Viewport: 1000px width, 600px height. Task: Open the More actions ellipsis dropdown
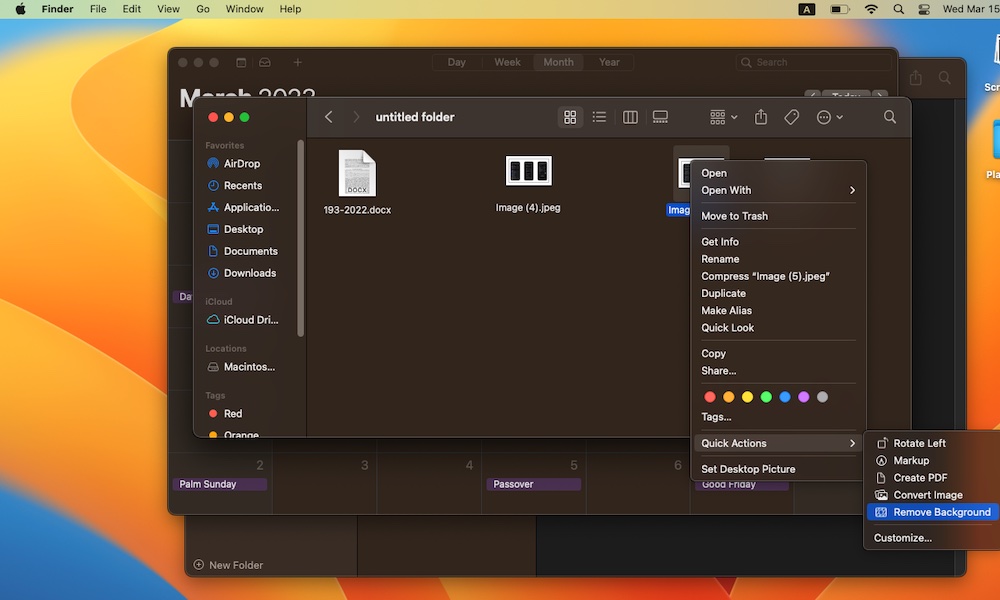point(830,117)
